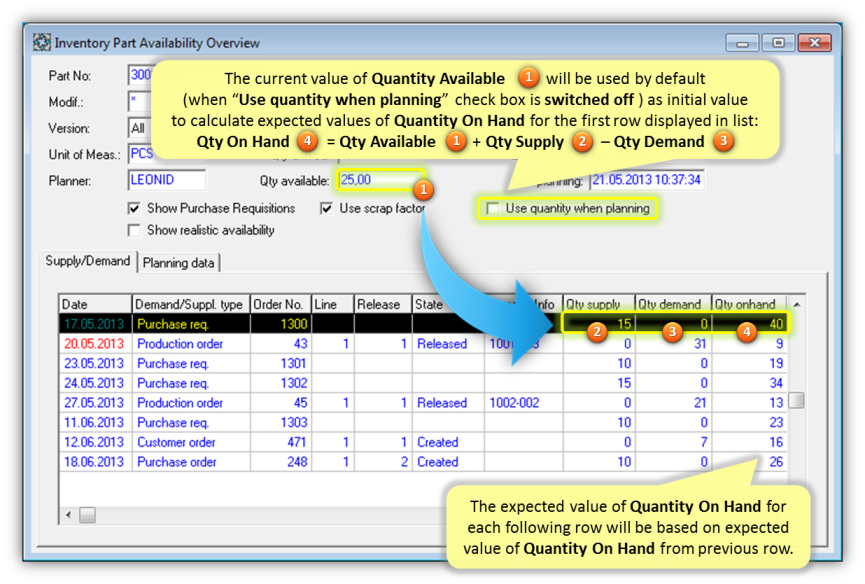Click the Qty available field 25,00

tap(380, 180)
